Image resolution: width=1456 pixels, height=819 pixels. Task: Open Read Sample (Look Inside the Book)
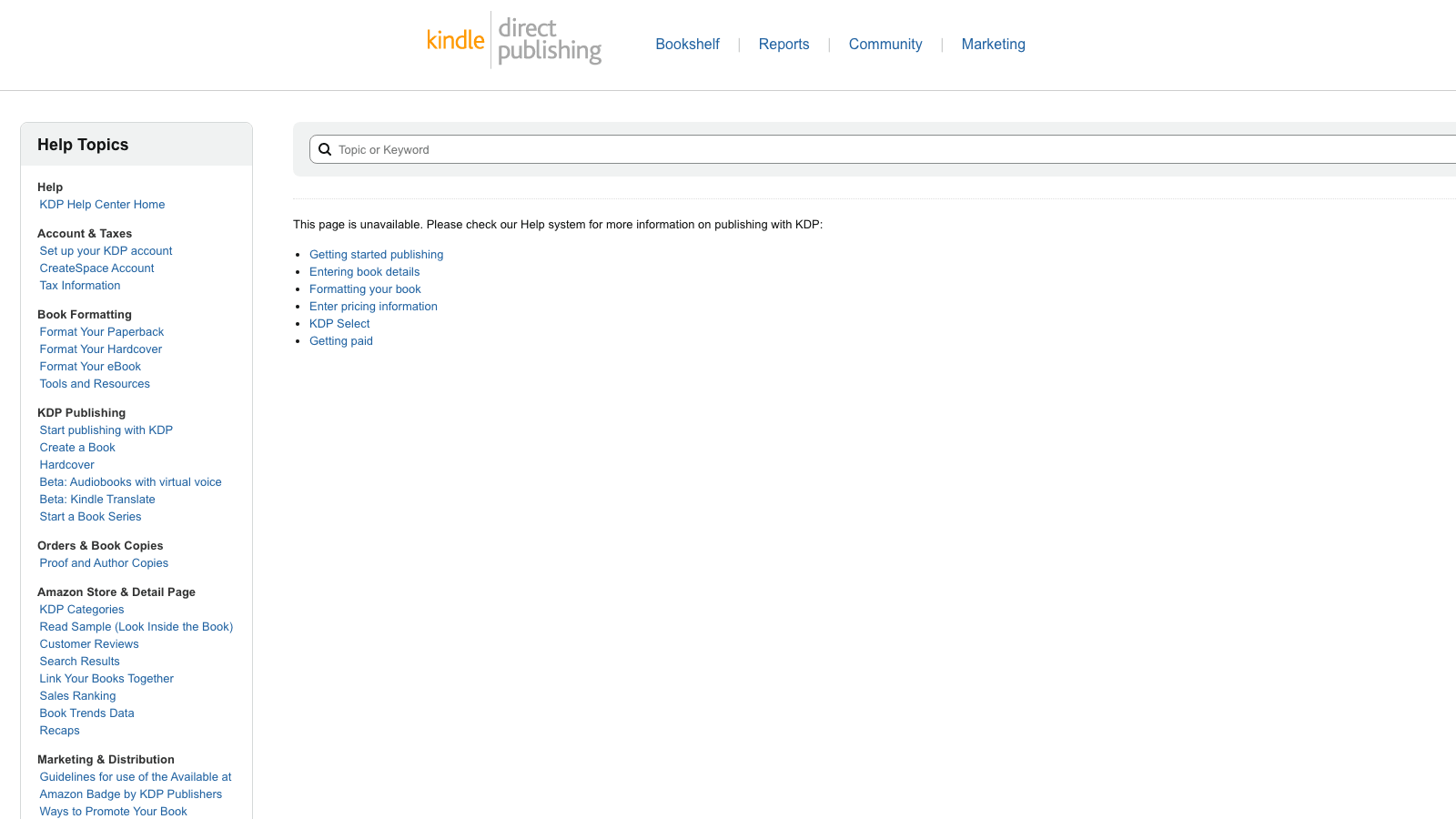[136, 627]
